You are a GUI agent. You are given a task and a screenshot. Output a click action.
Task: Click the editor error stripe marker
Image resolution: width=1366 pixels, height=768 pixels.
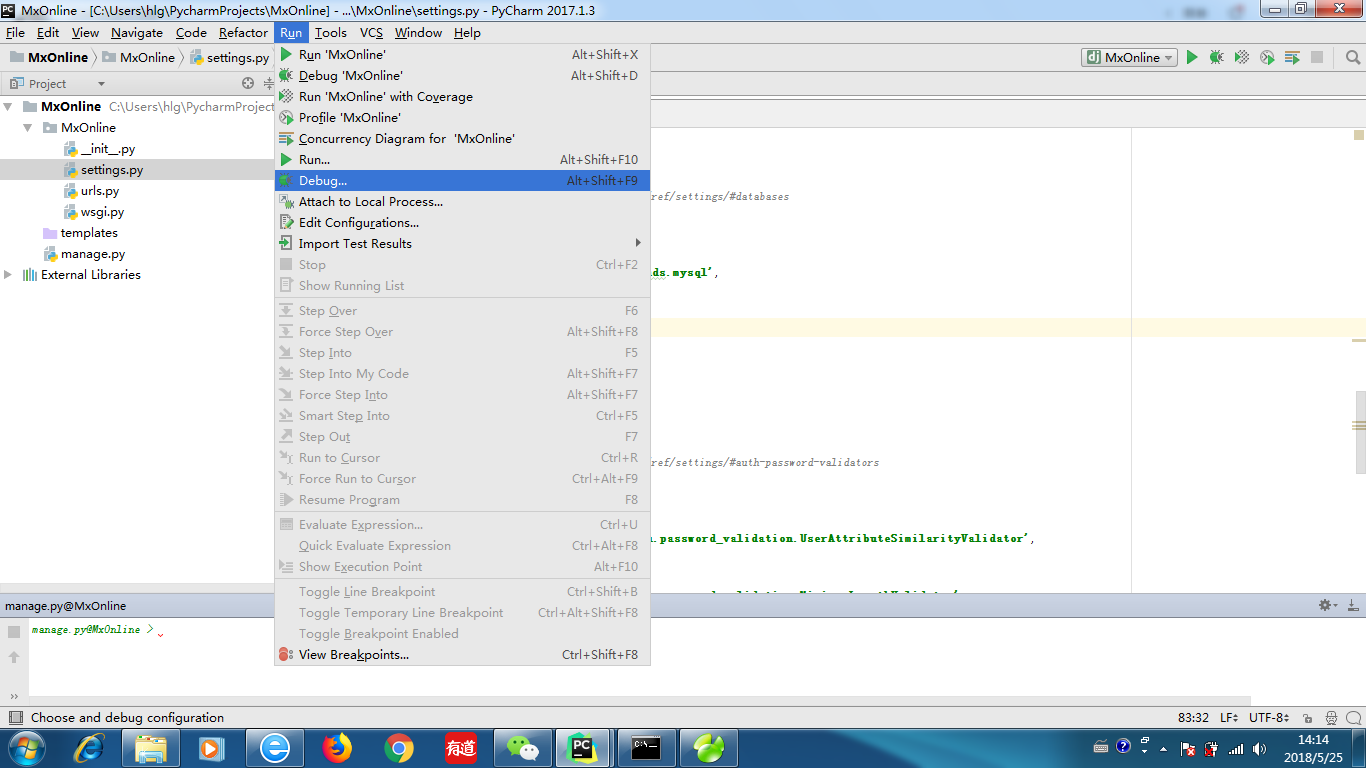pyautogui.click(x=1359, y=134)
